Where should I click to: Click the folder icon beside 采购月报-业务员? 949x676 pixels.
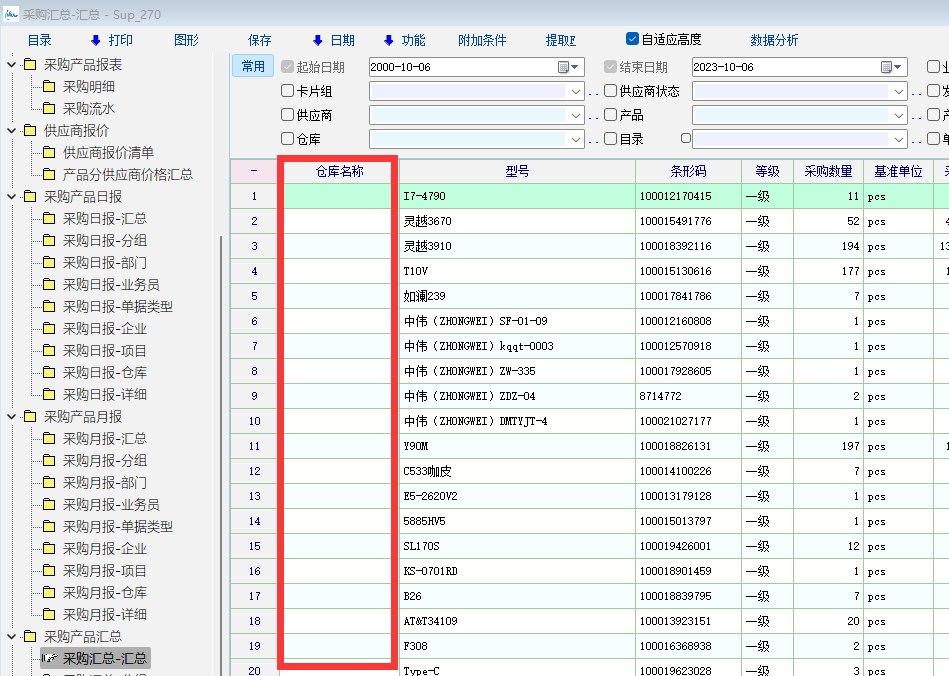(47, 505)
